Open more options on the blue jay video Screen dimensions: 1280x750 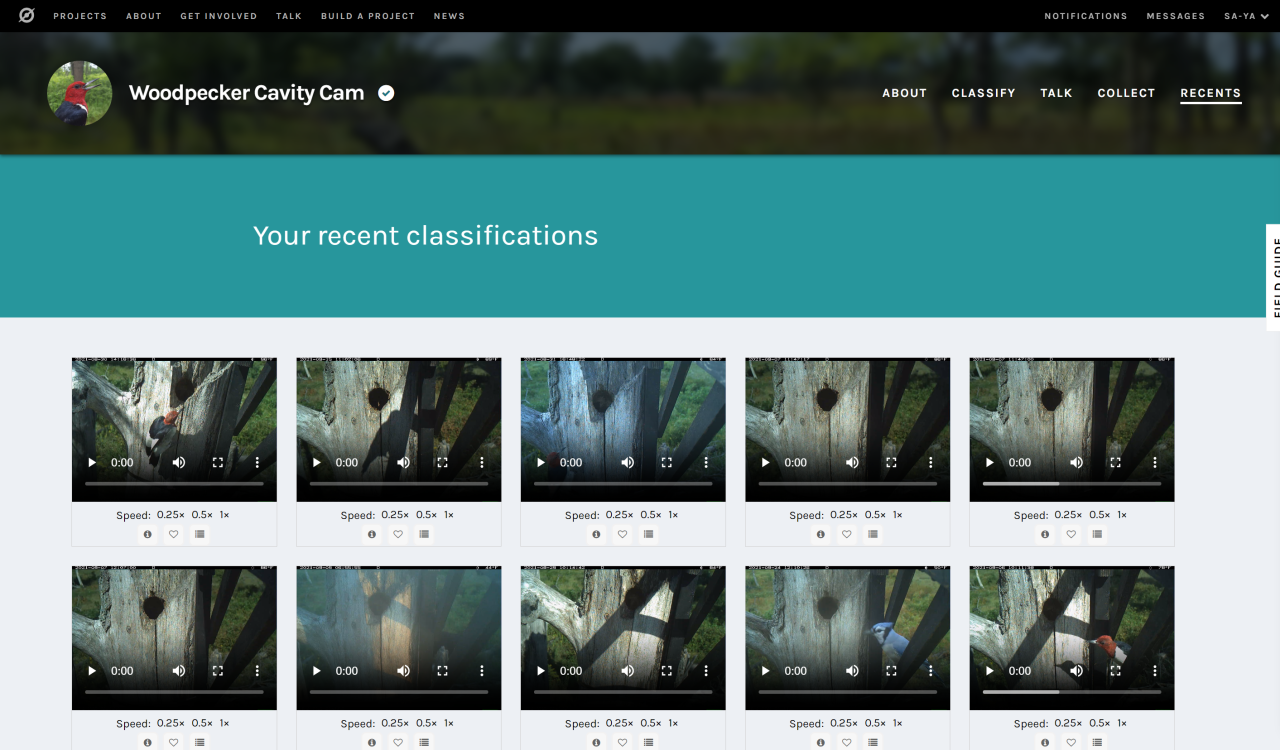(930, 671)
